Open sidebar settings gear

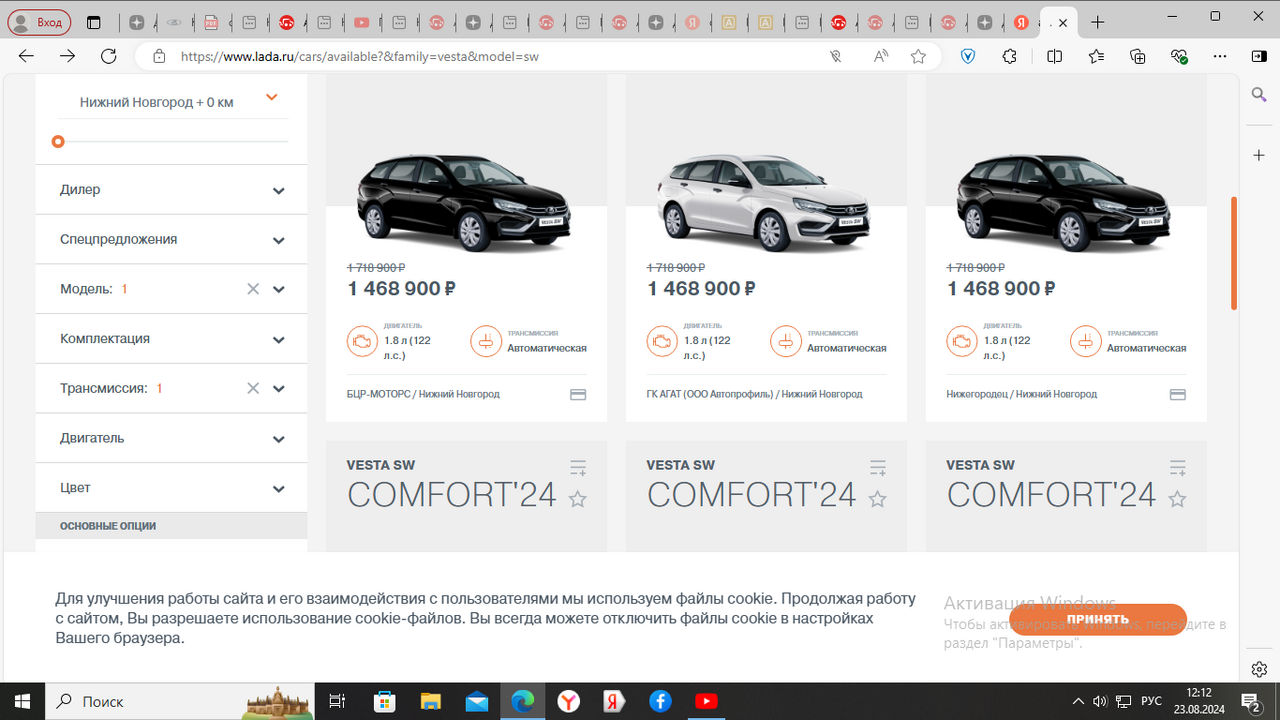(x=1259, y=669)
